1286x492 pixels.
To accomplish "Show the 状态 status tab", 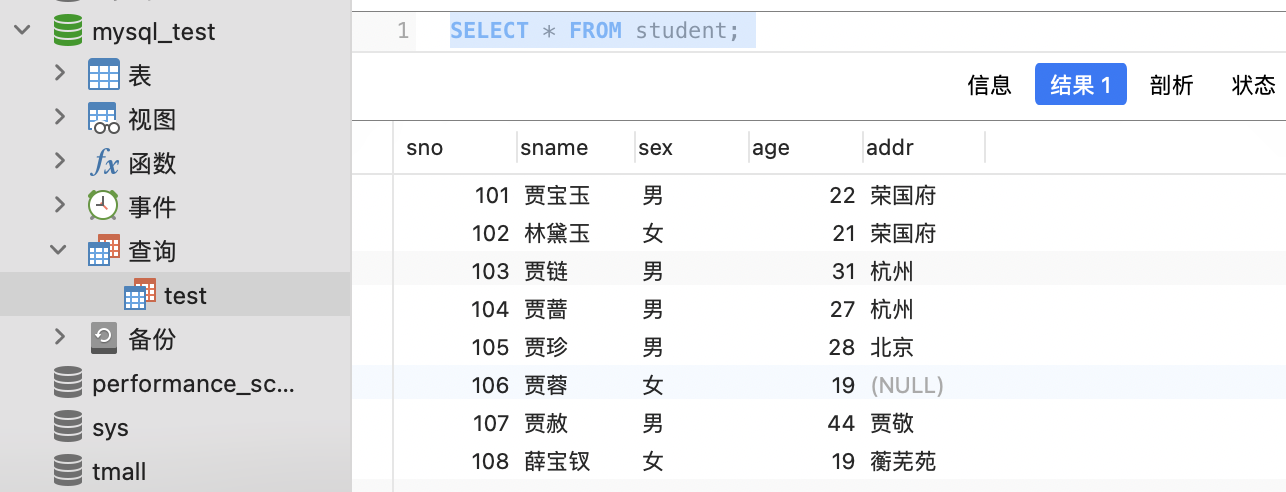I will [x=1253, y=85].
